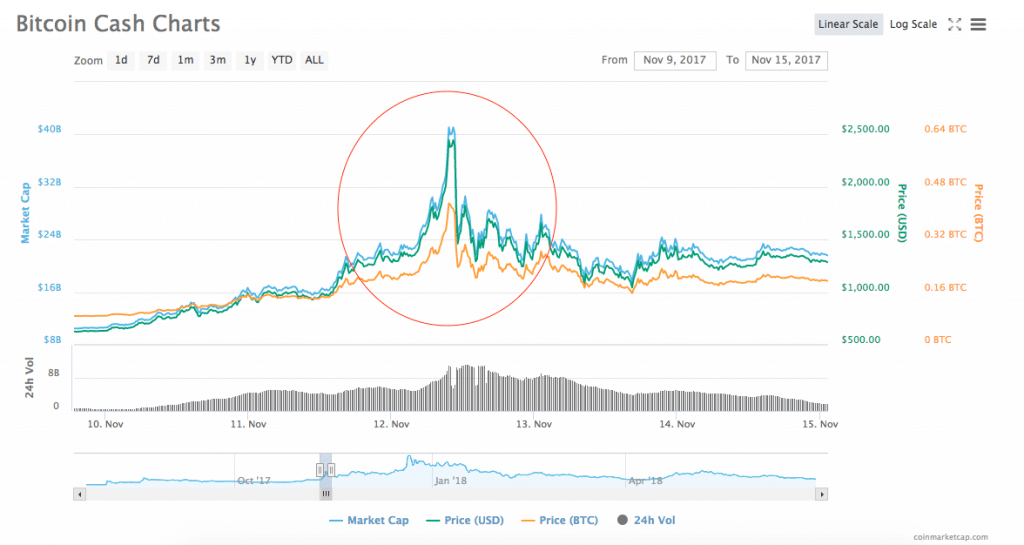Choose the YTD zoom range

pyautogui.click(x=282, y=60)
